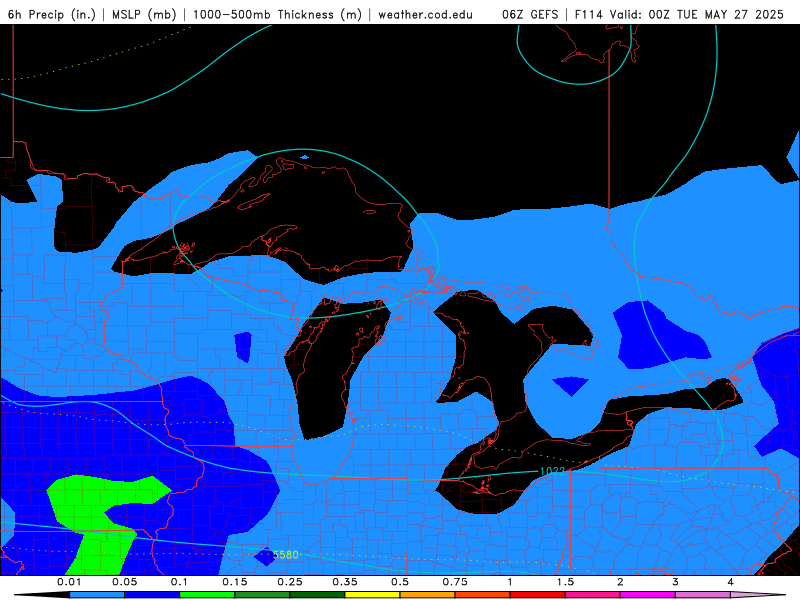800x600 pixels.
Task: Click the "MSLP (mb)" header label
Action: tap(144, 14)
